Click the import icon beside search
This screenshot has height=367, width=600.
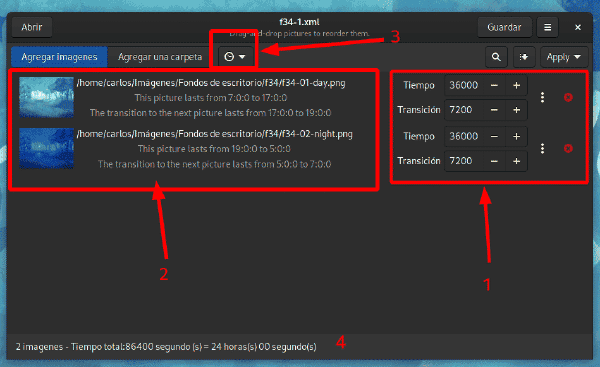(524, 57)
